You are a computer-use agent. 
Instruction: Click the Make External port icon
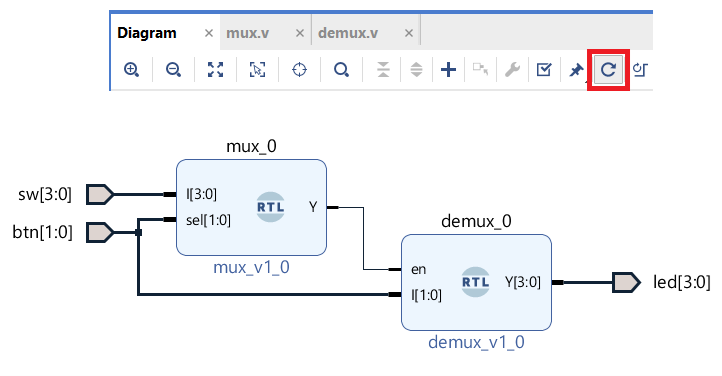click(480, 69)
